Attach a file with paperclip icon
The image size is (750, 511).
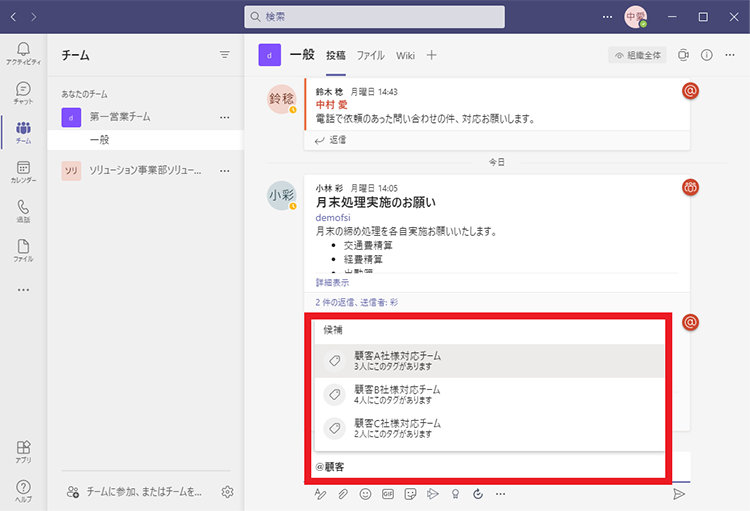(342, 494)
